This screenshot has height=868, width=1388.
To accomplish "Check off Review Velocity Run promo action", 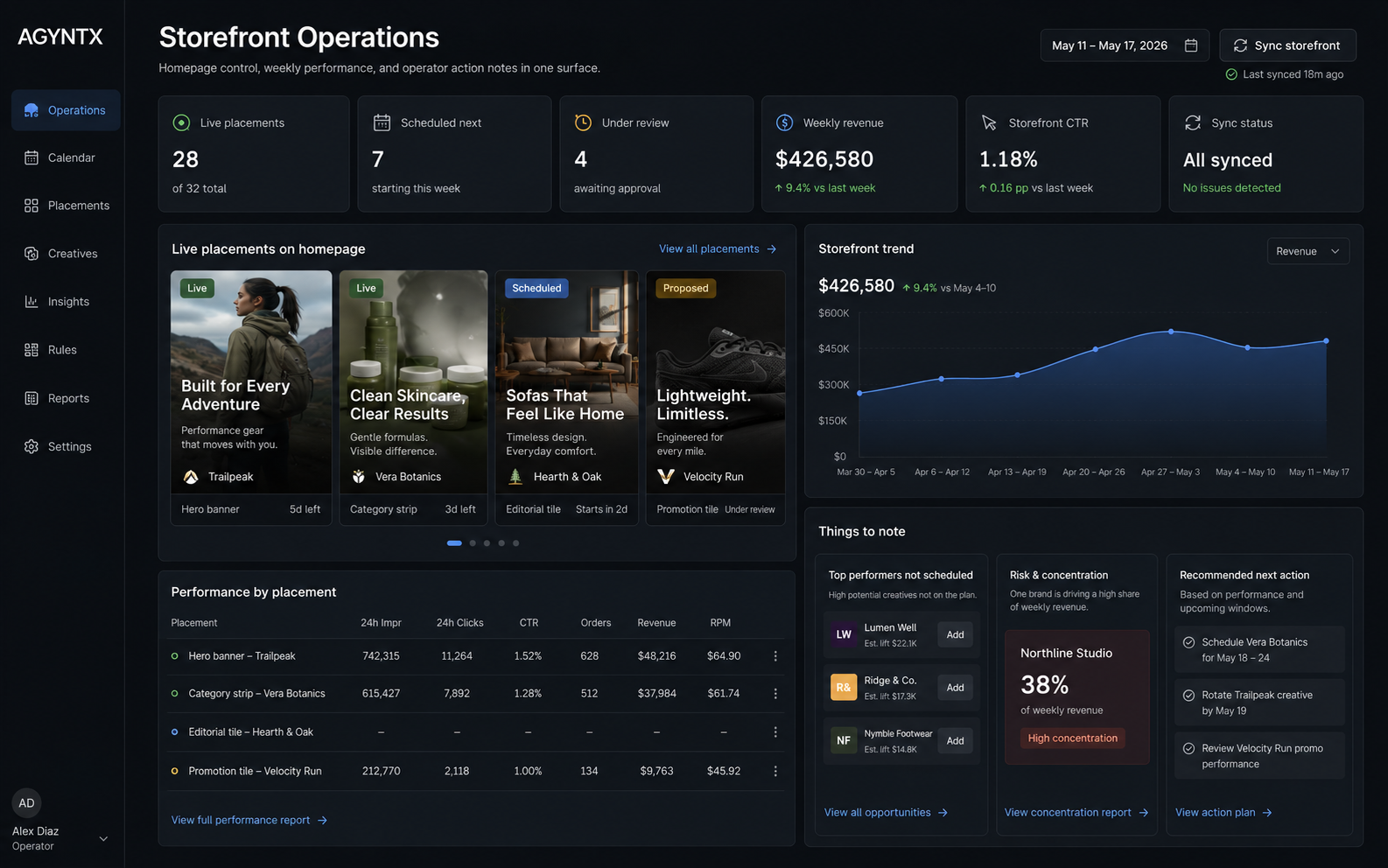I will coord(1189,749).
